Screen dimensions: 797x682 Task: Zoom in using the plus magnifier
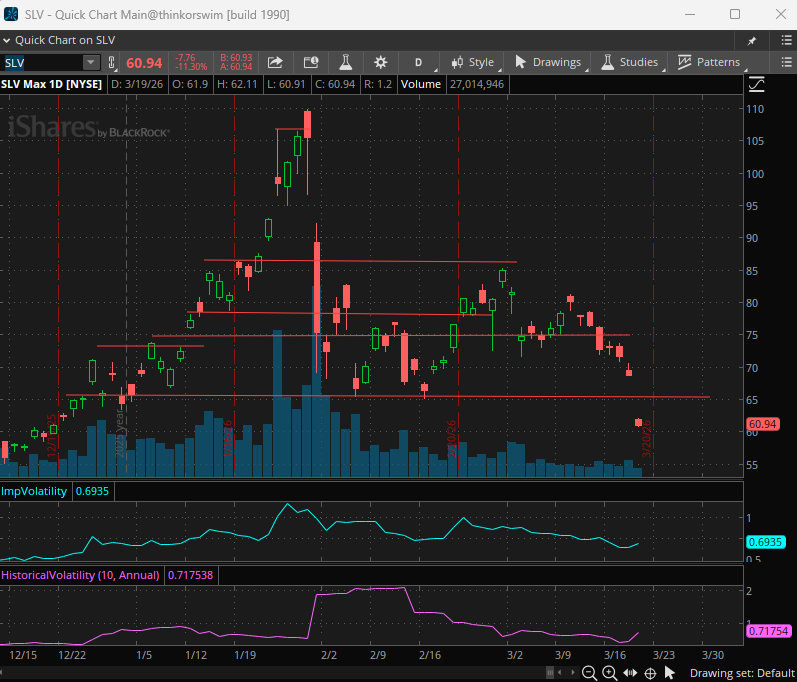(609, 673)
